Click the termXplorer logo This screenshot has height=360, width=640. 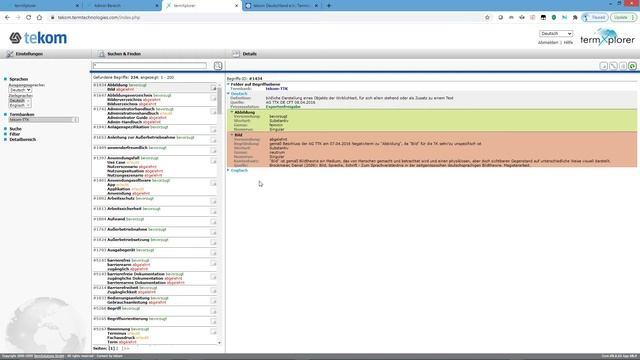pyautogui.click(x=607, y=37)
